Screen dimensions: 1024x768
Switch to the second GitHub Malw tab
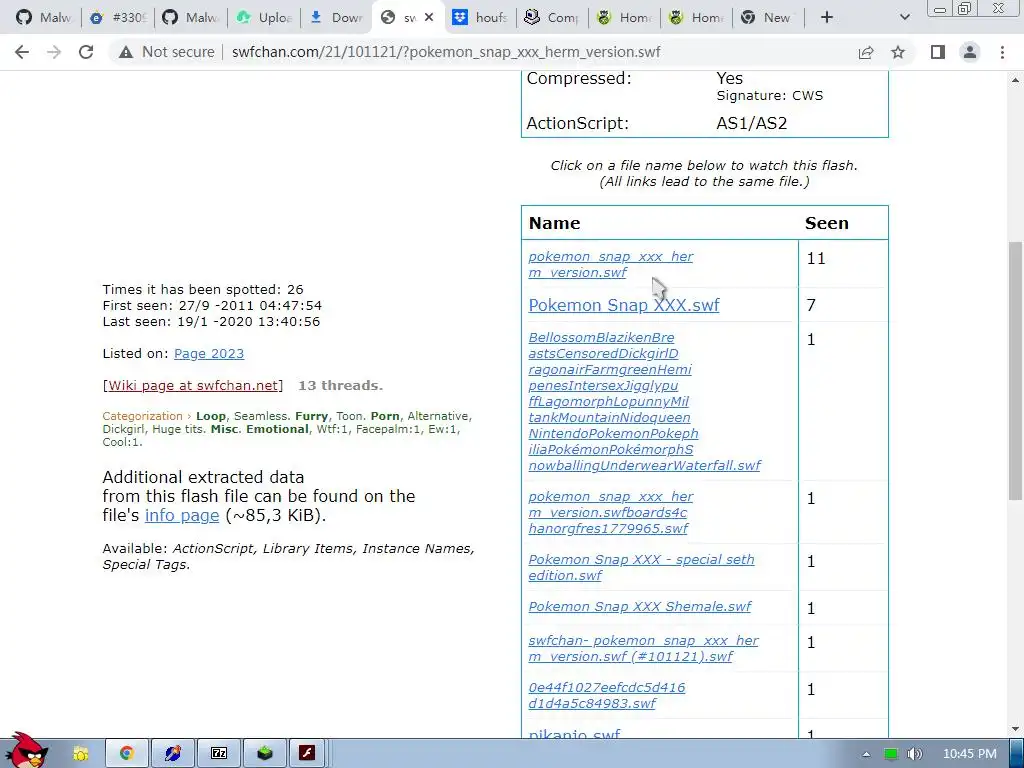[x=191, y=18]
